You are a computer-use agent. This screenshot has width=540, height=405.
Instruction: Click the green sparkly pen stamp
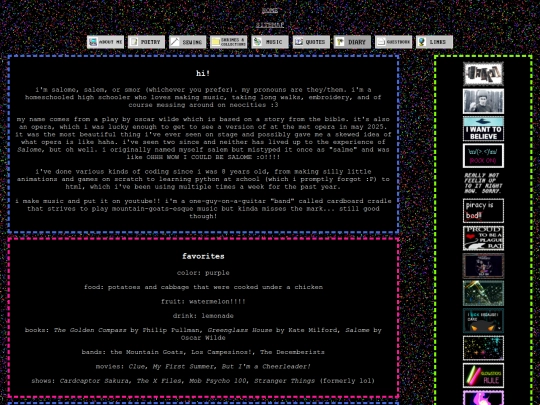(x=483, y=293)
